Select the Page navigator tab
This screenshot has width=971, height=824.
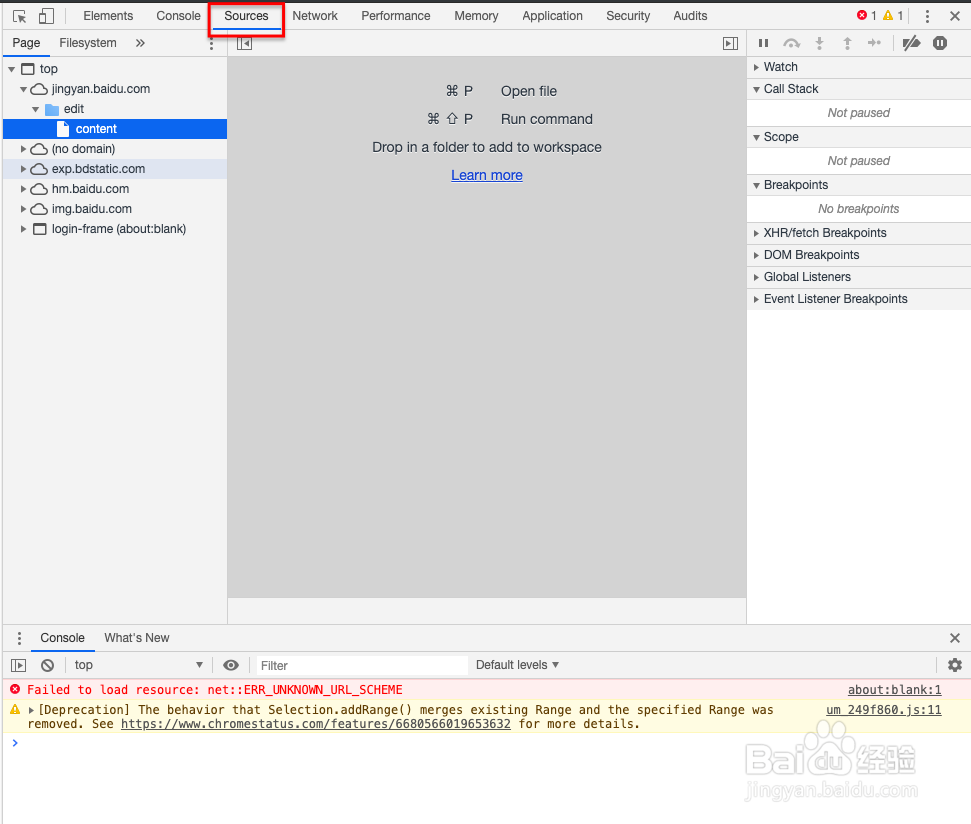click(26, 43)
